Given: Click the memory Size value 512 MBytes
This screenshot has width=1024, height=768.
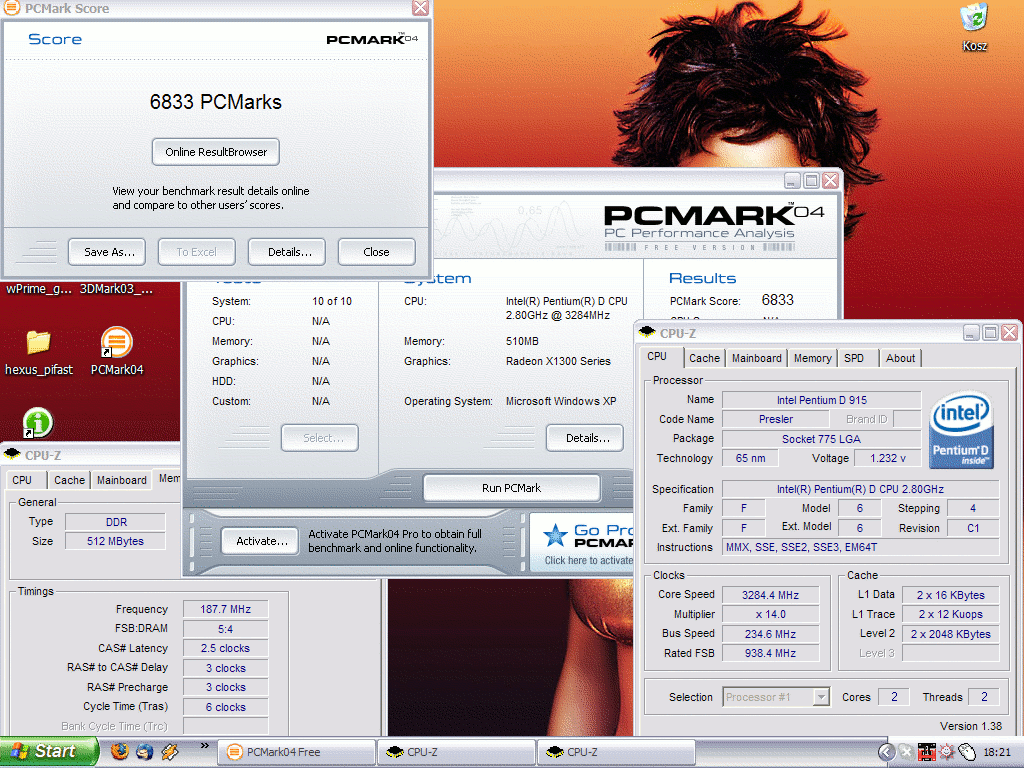Looking at the screenshot, I should pos(116,541).
